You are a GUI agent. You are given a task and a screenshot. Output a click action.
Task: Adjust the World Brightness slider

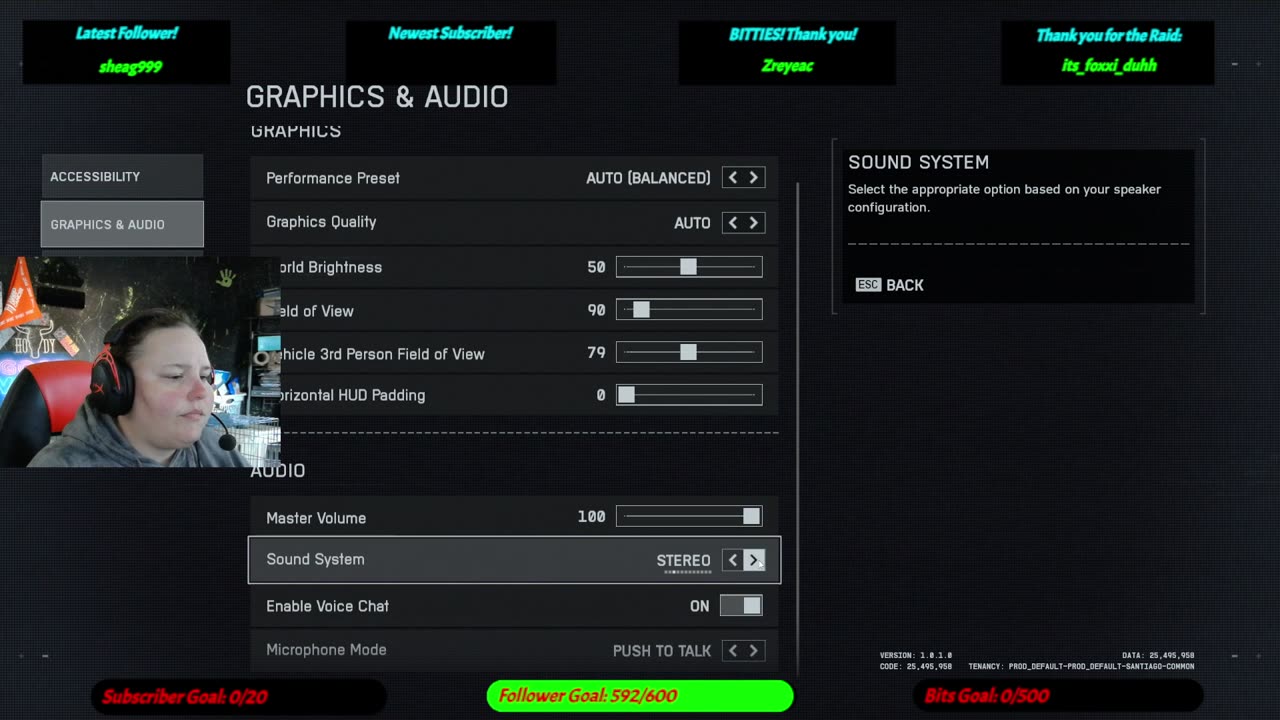click(689, 267)
